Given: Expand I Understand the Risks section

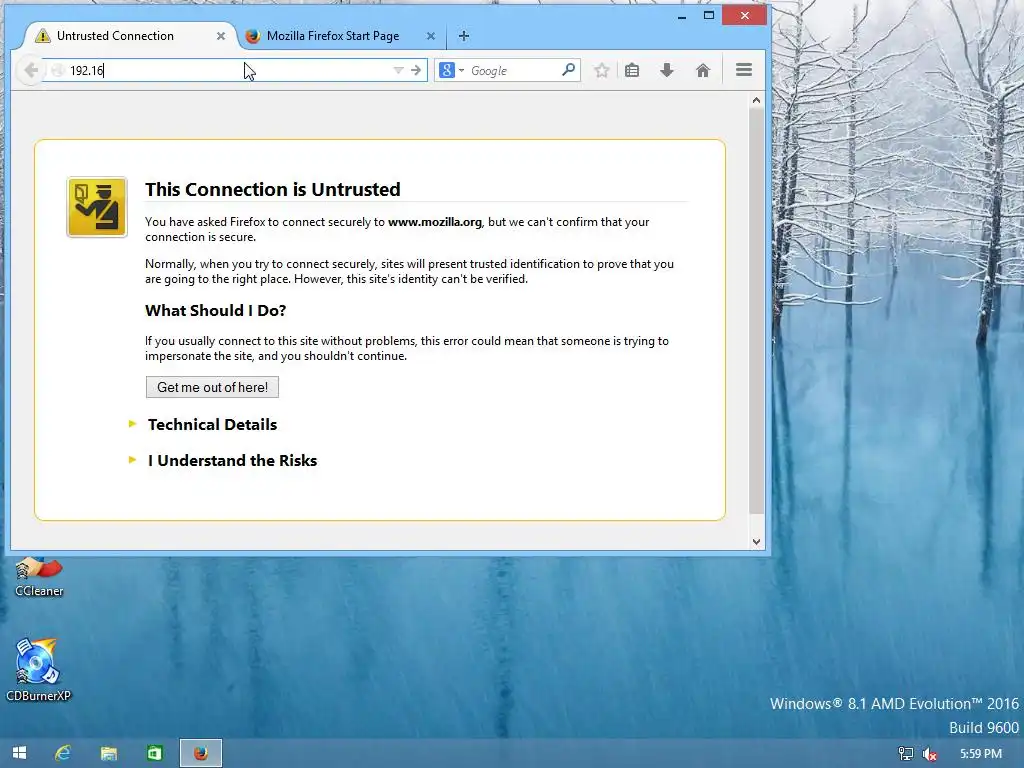Looking at the screenshot, I should 224,460.
